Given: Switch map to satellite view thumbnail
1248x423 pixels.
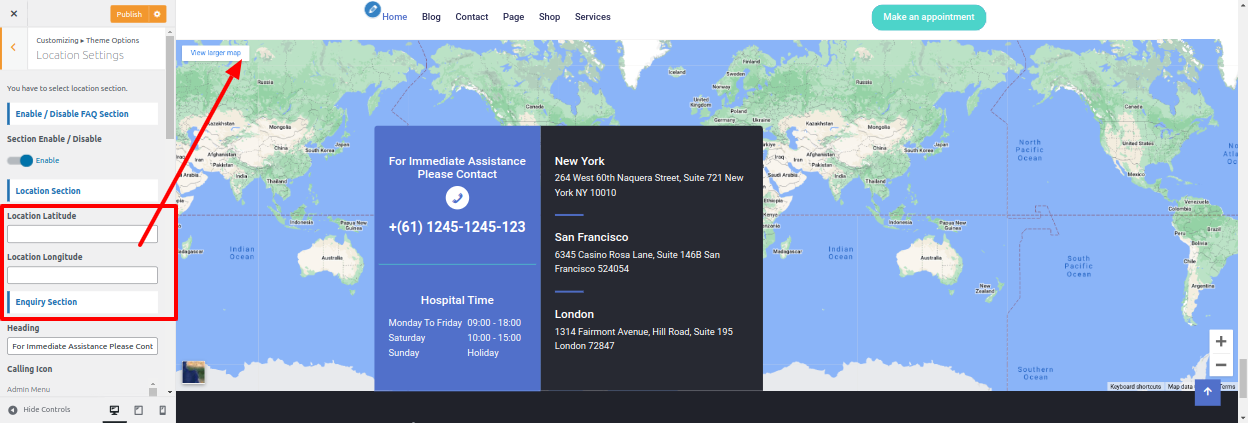Looking at the screenshot, I should point(193,372).
